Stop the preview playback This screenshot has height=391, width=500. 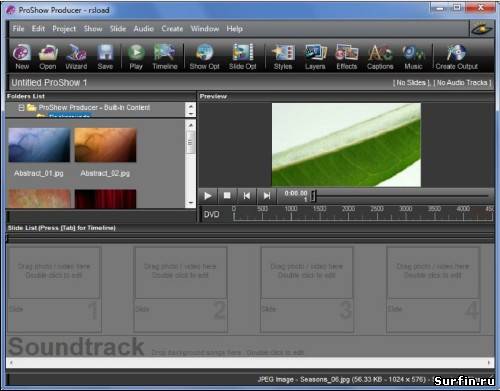pyautogui.click(x=227, y=196)
